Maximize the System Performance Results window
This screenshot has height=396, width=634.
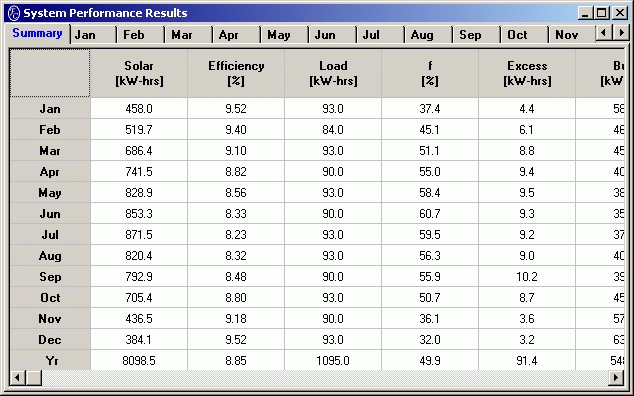coord(602,13)
